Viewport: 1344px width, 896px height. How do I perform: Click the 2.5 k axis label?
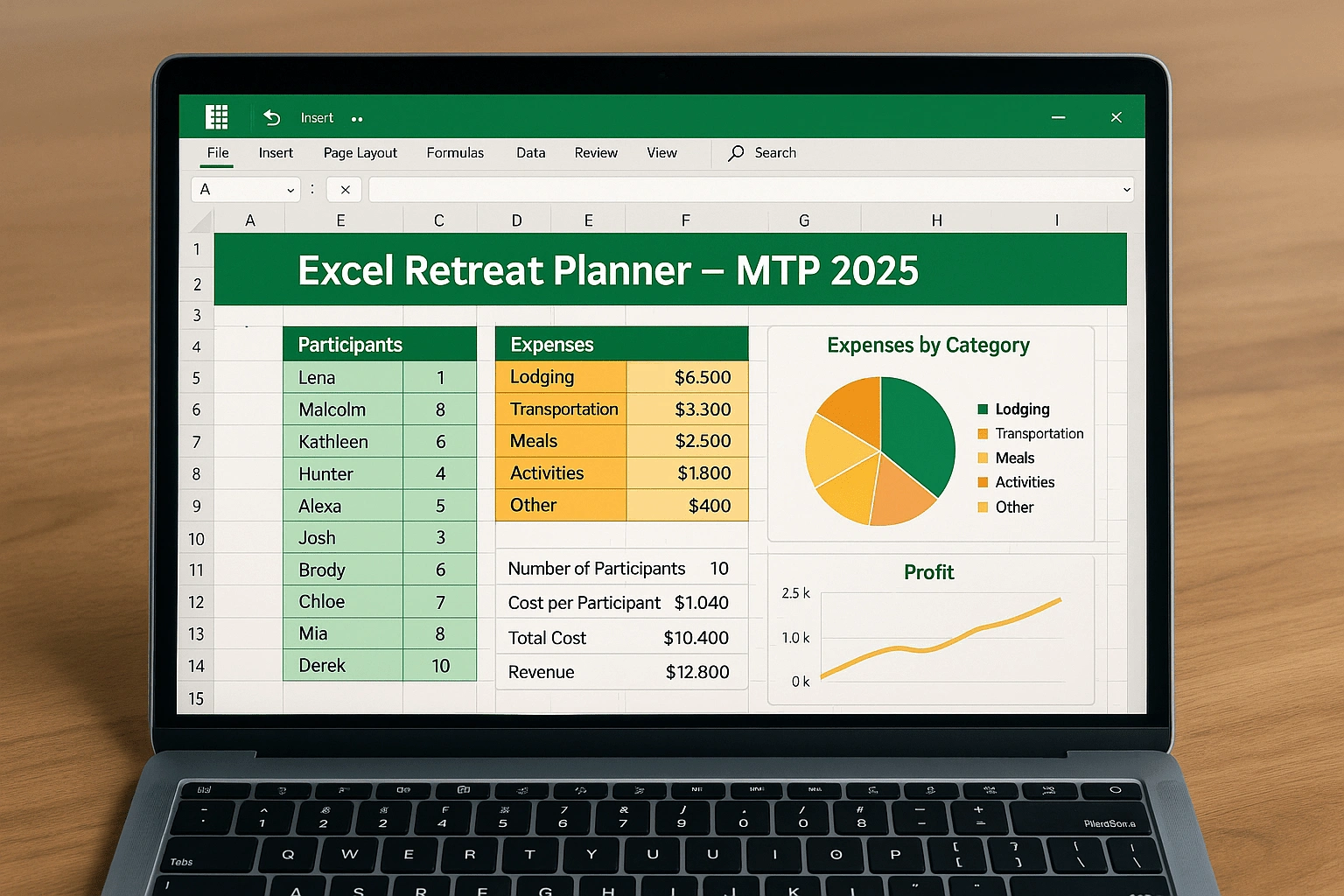795,593
